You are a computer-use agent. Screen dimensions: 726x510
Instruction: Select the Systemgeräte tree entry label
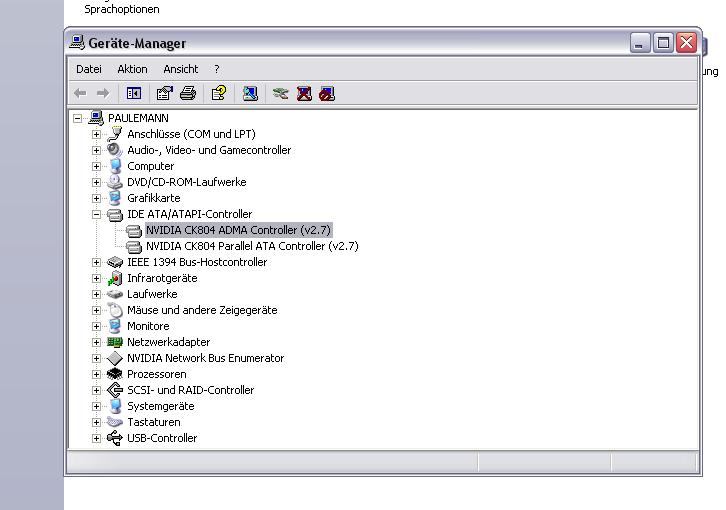[x=161, y=406]
